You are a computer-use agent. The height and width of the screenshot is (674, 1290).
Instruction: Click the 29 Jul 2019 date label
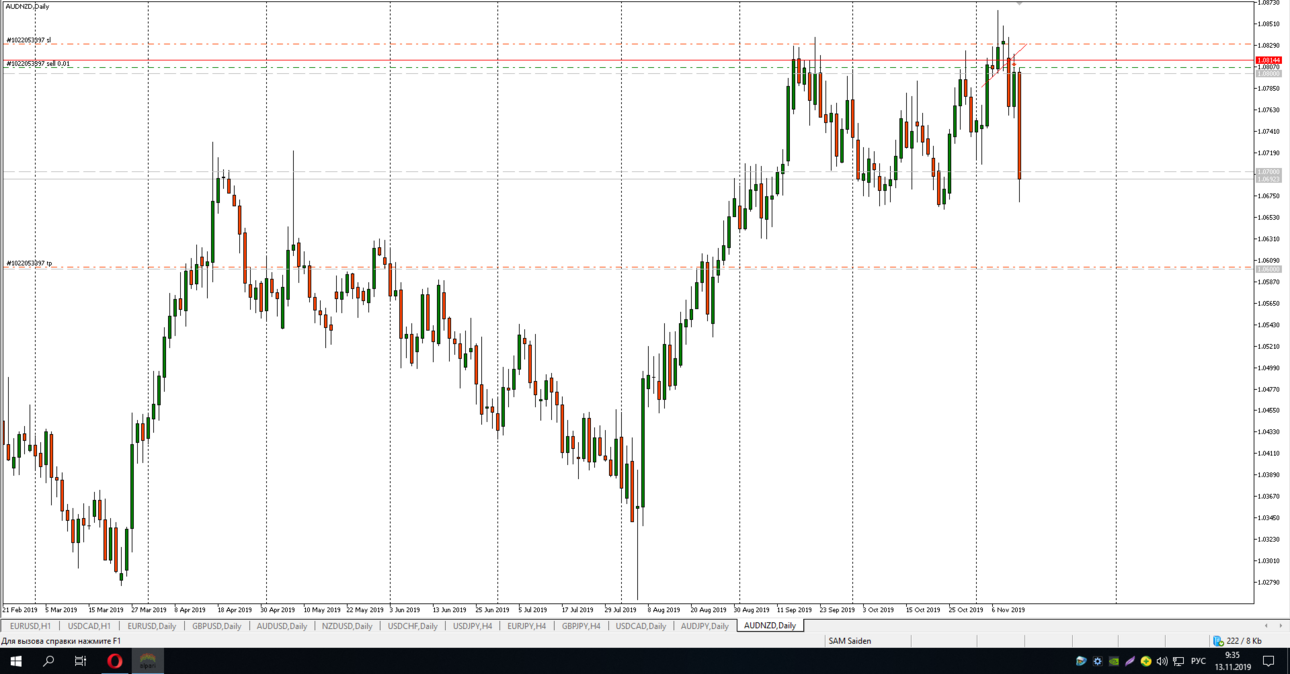620,609
